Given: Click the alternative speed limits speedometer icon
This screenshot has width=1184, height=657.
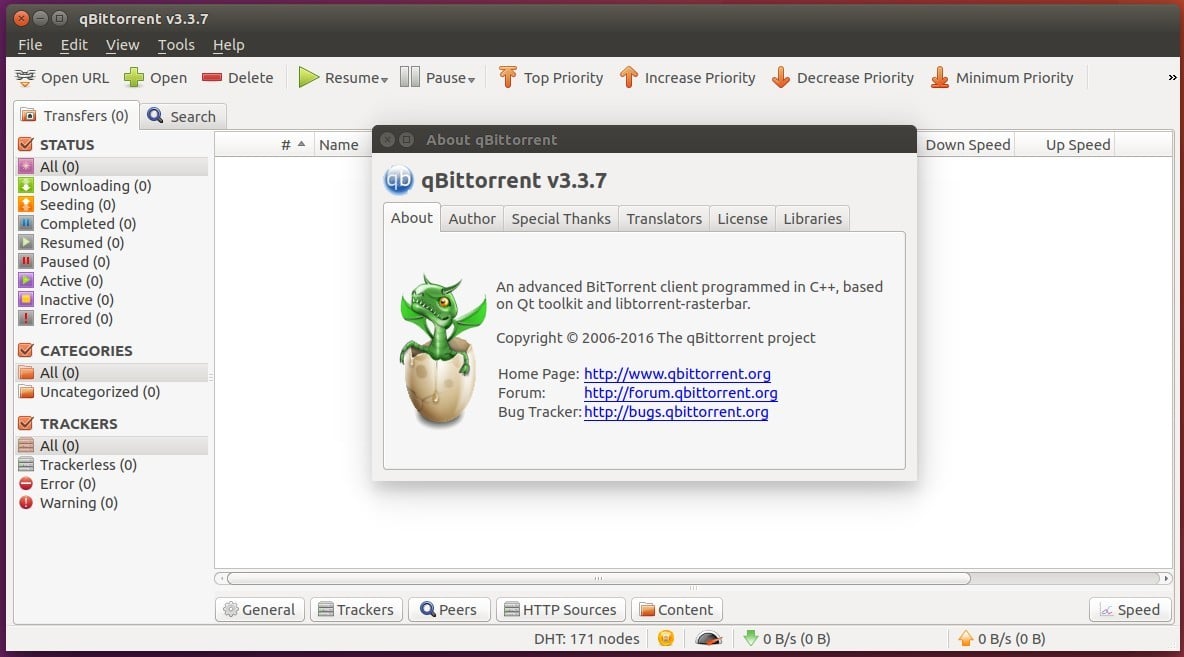Looking at the screenshot, I should [x=708, y=638].
